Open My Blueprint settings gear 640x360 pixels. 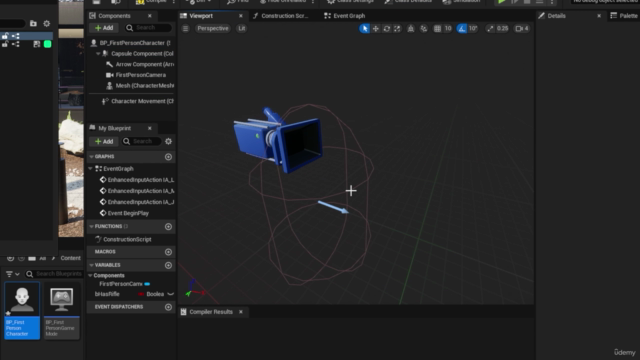click(x=169, y=141)
